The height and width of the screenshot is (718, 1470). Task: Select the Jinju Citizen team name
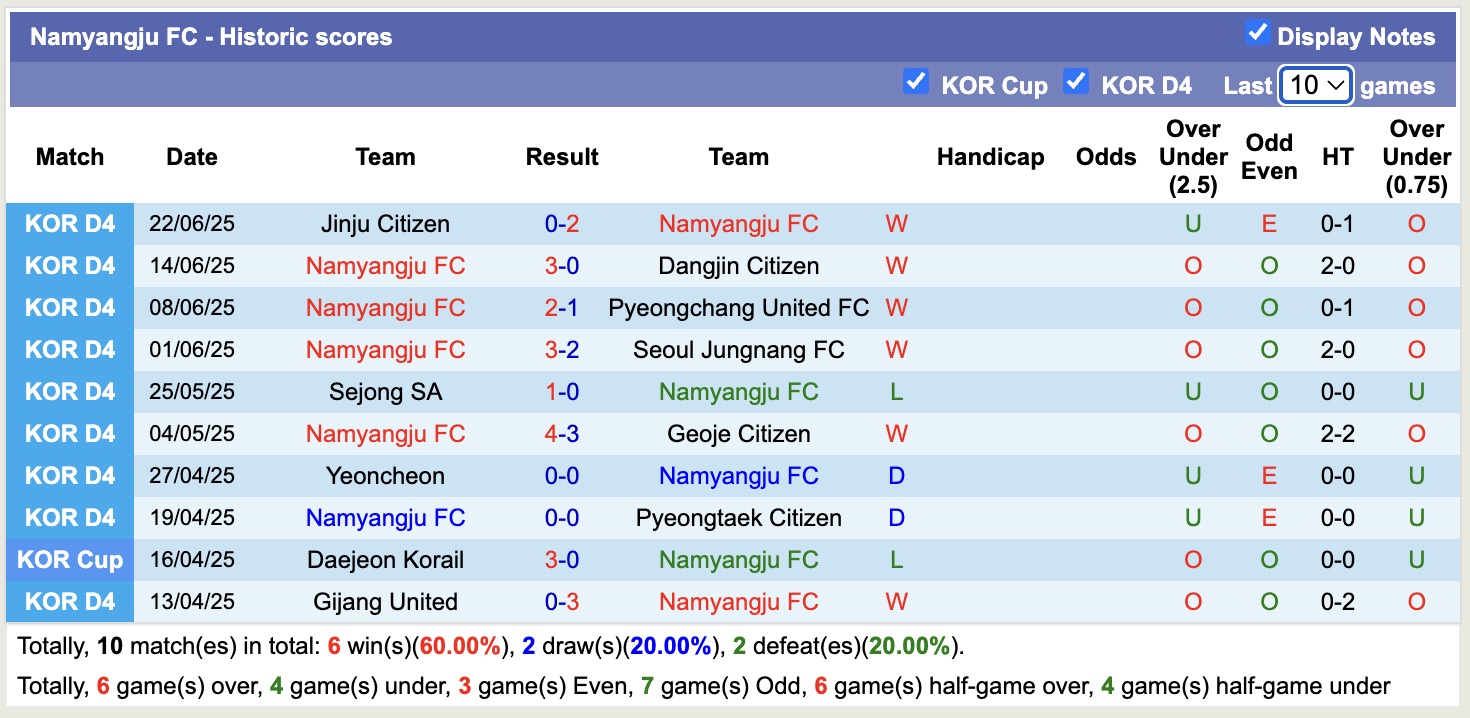coord(385,224)
